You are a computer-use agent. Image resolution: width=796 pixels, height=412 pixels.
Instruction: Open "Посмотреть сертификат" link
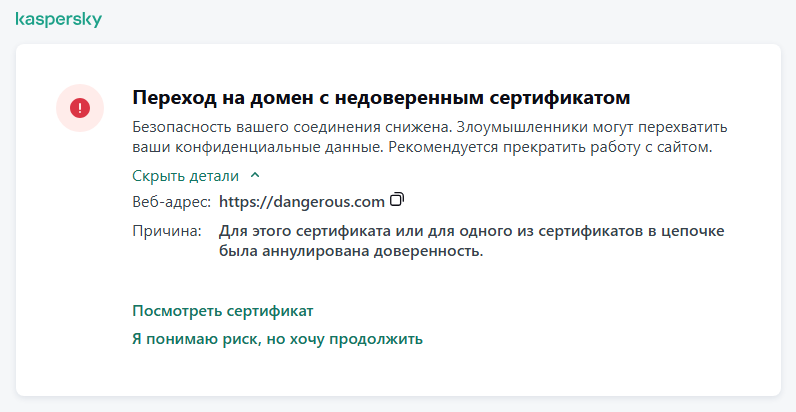(223, 311)
